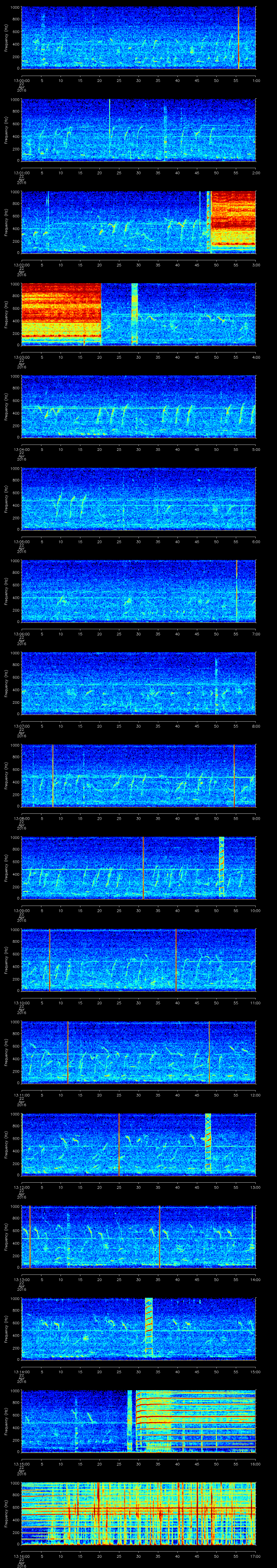This screenshot has width=277, height=1568.
Task: Select the spectrogram panel starting at 13:01:00
Action: coord(139,130)
